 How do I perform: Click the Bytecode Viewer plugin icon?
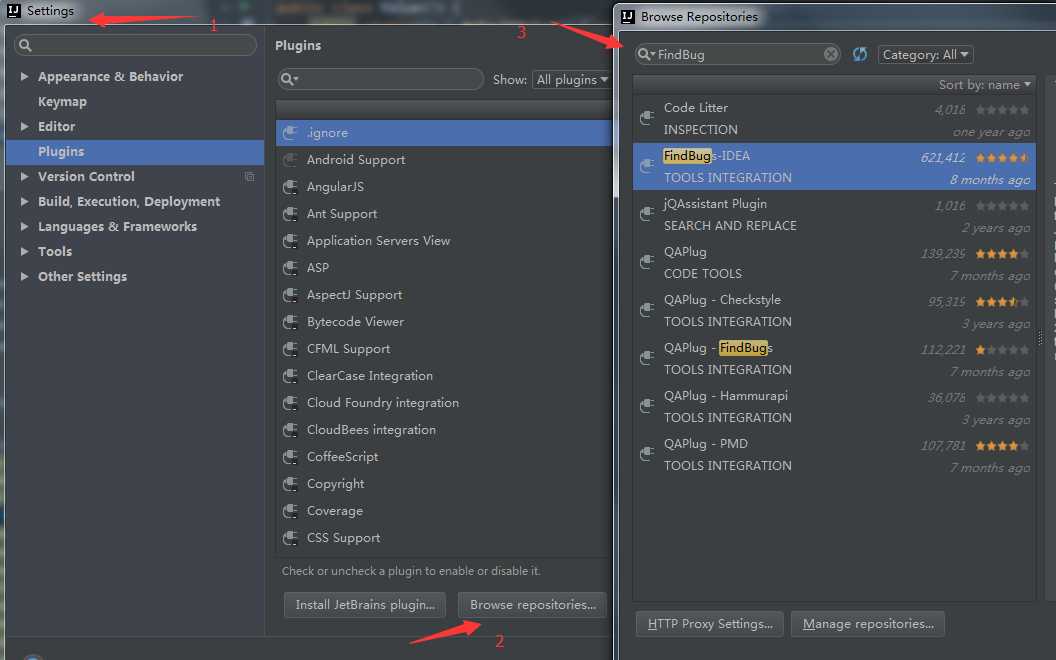click(x=290, y=321)
